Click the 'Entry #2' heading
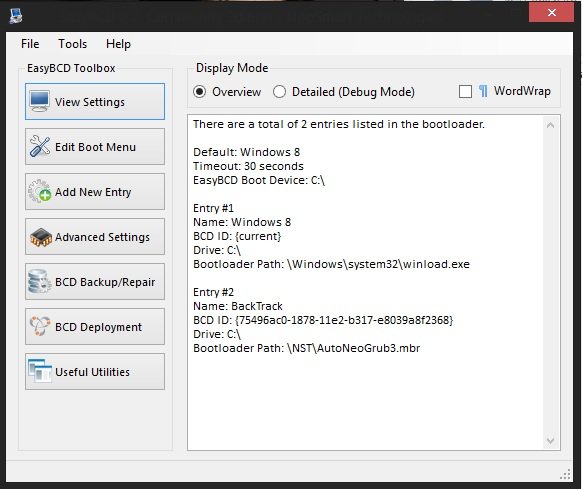The height and width of the screenshot is (489, 582). (213, 292)
